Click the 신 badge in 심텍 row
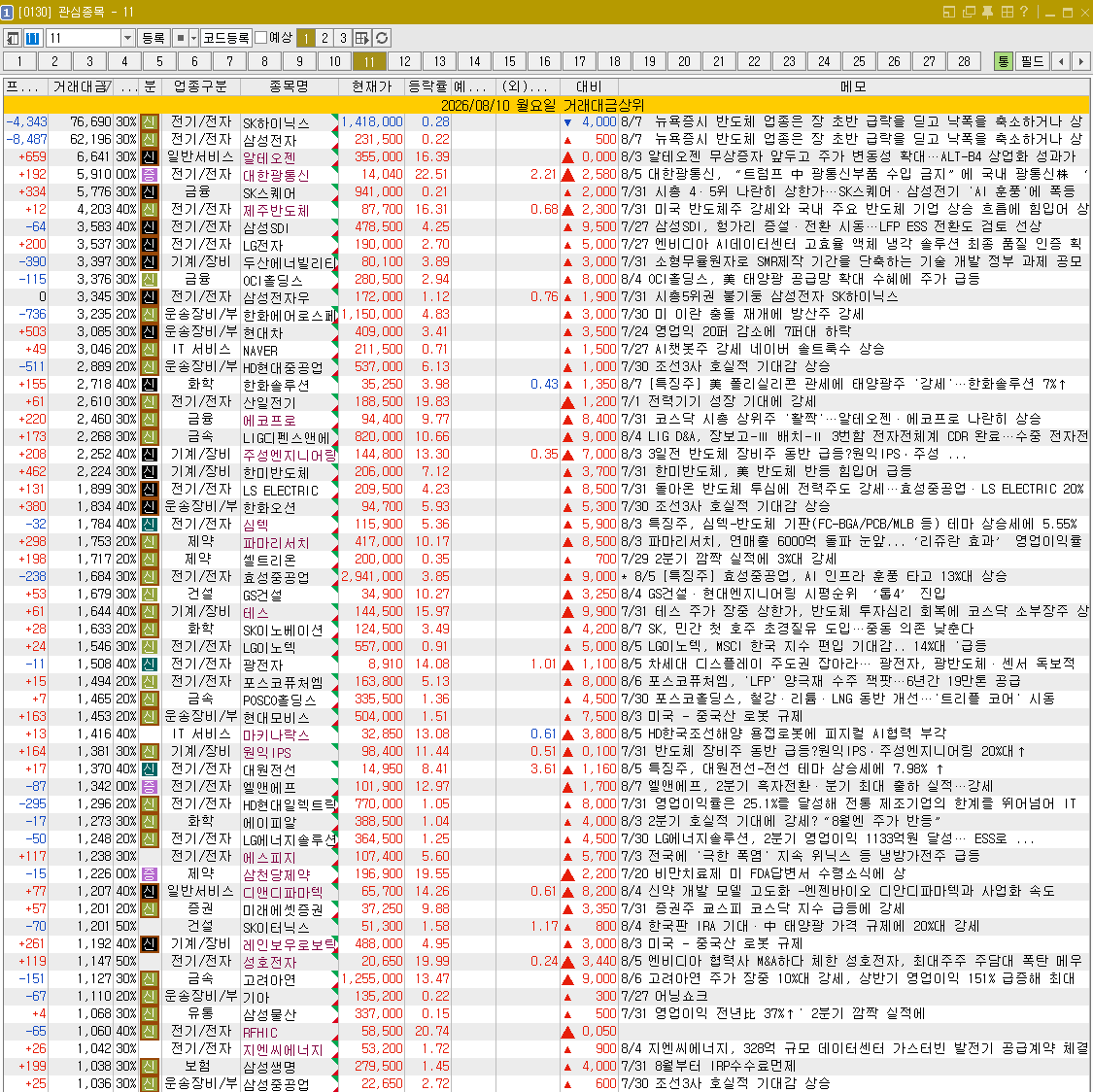This screenshot has width=1093, height=1092. tap(150, 524)
